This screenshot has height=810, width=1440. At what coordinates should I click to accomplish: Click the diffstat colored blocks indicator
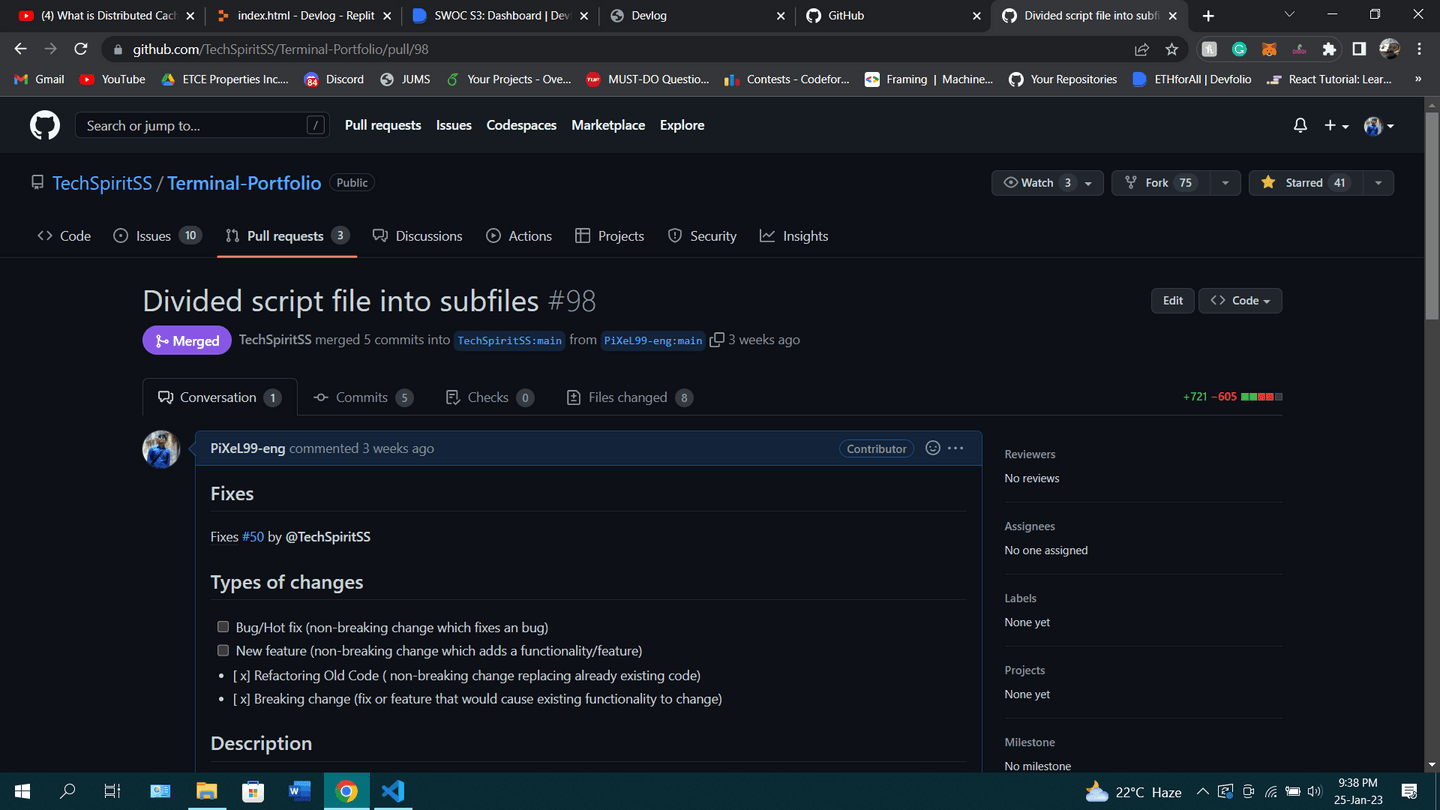pyautogui.click(x=1261, y=397)
